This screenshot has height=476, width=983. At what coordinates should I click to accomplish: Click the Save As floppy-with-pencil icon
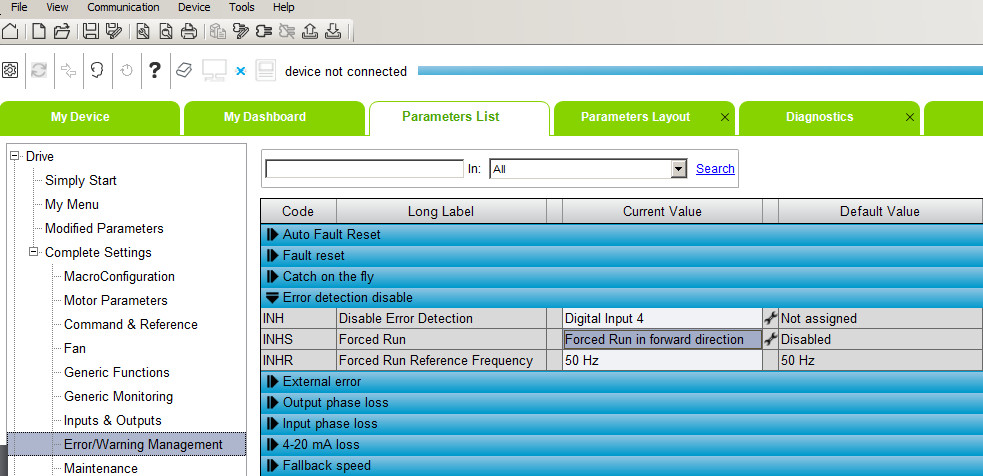(x=113, y=31)
